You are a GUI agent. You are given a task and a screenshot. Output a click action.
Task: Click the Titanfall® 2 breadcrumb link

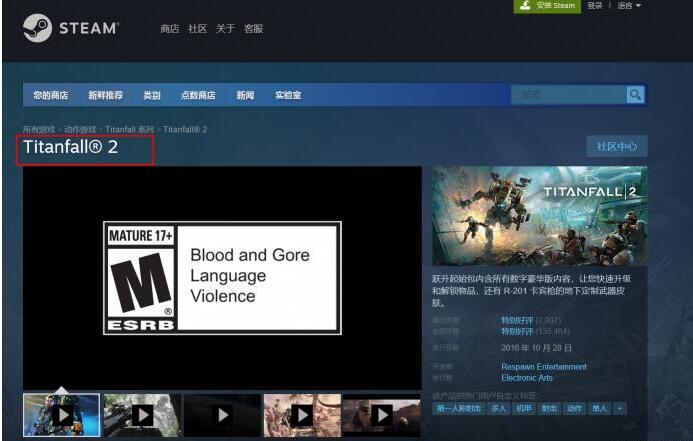pos(185,129)
